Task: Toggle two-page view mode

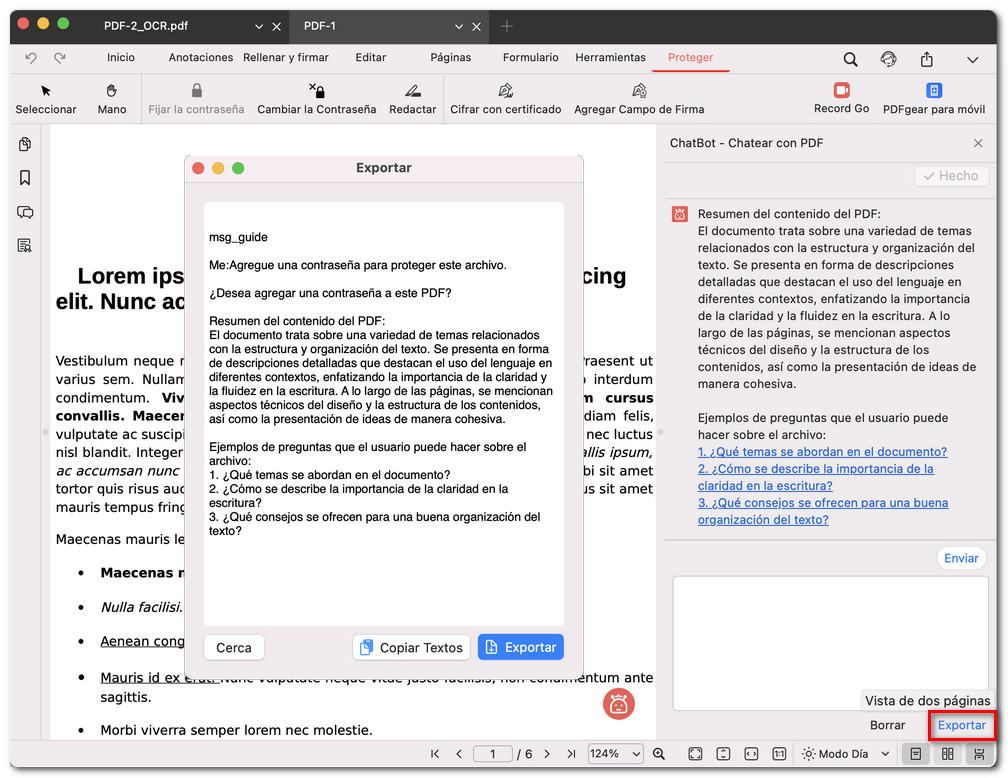Action: [947, 754]
